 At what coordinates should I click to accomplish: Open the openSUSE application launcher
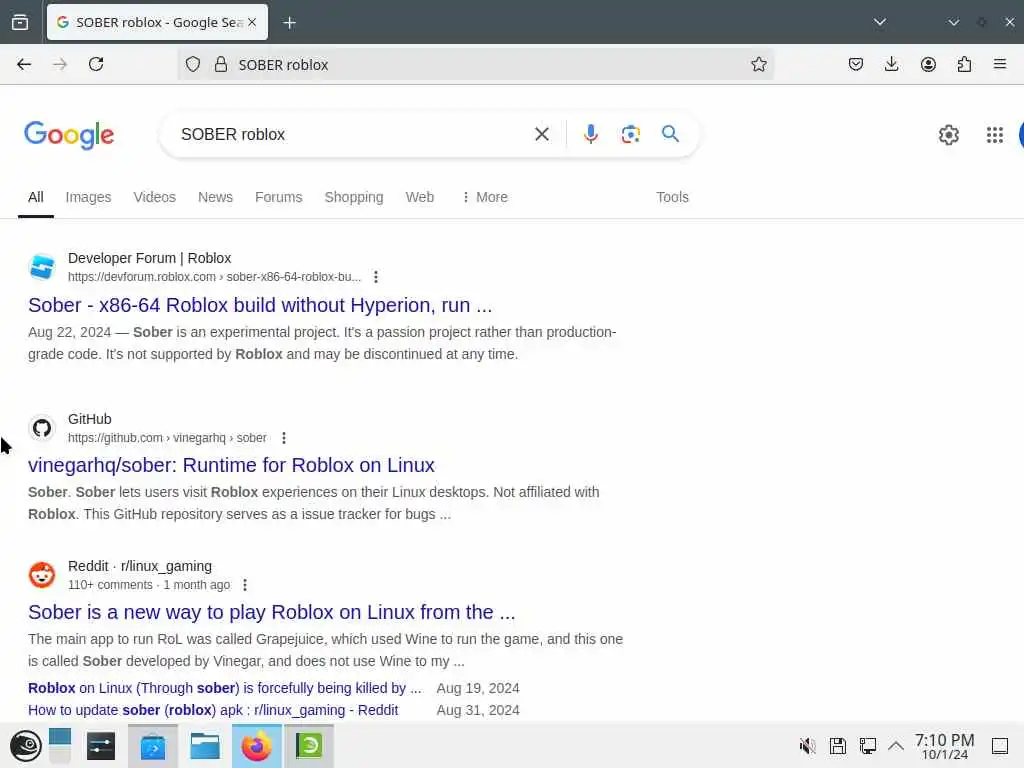[25, 746]
